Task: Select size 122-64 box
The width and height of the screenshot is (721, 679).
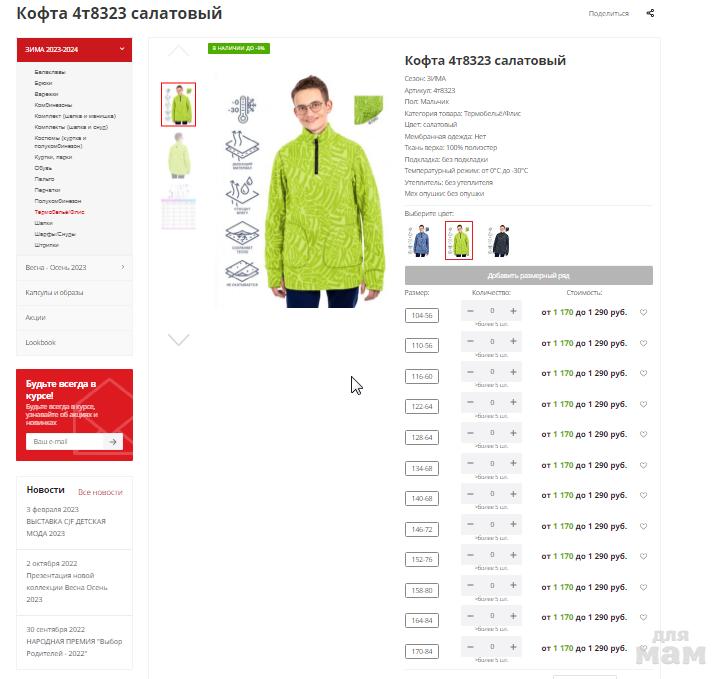Action: click(x=422, y=406)
